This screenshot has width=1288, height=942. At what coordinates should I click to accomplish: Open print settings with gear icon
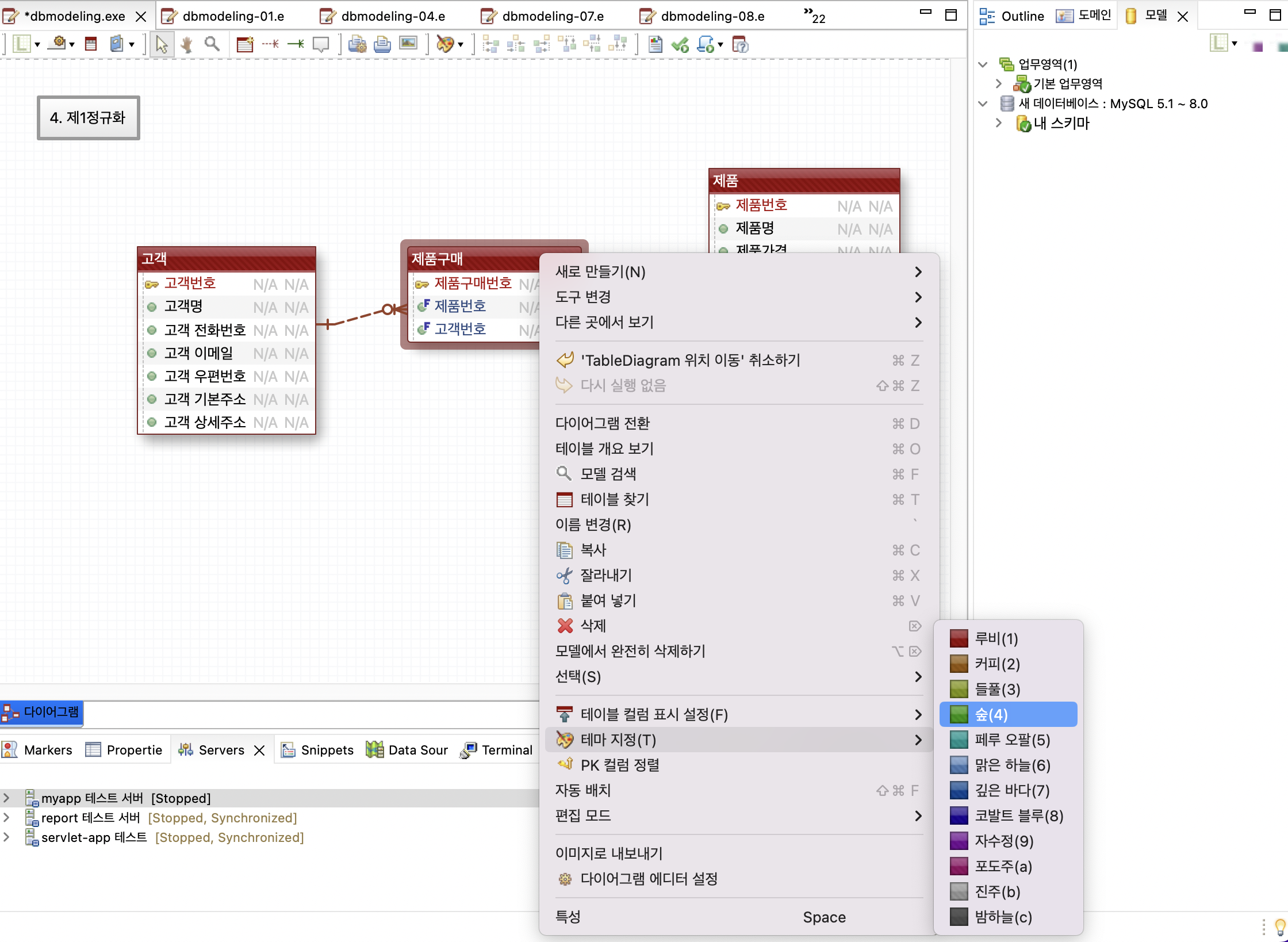click(x=357, y=44)
